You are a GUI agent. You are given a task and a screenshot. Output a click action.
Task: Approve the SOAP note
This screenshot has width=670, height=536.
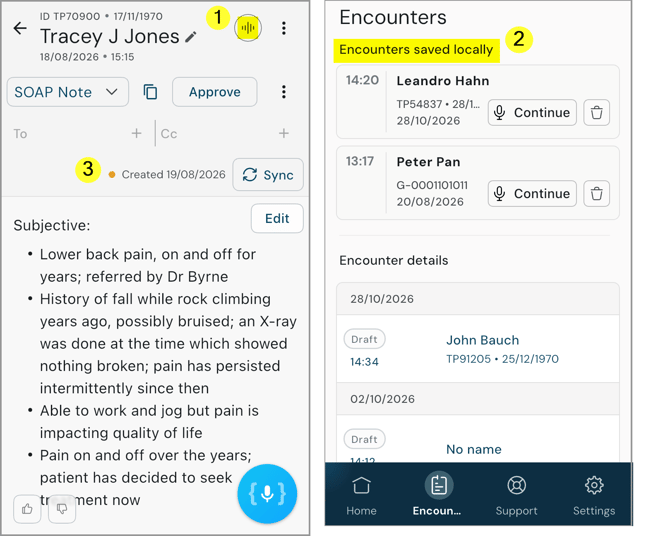[x=215, y=92]
